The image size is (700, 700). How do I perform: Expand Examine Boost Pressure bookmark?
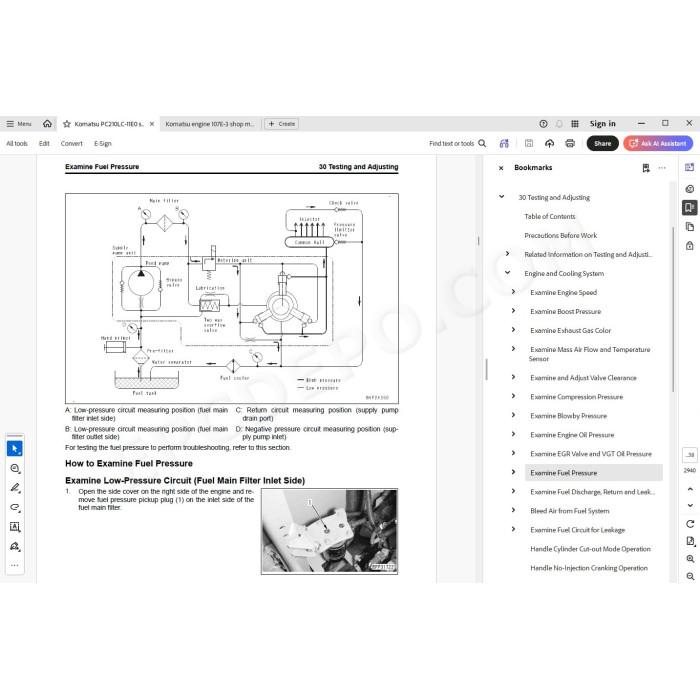513,310
